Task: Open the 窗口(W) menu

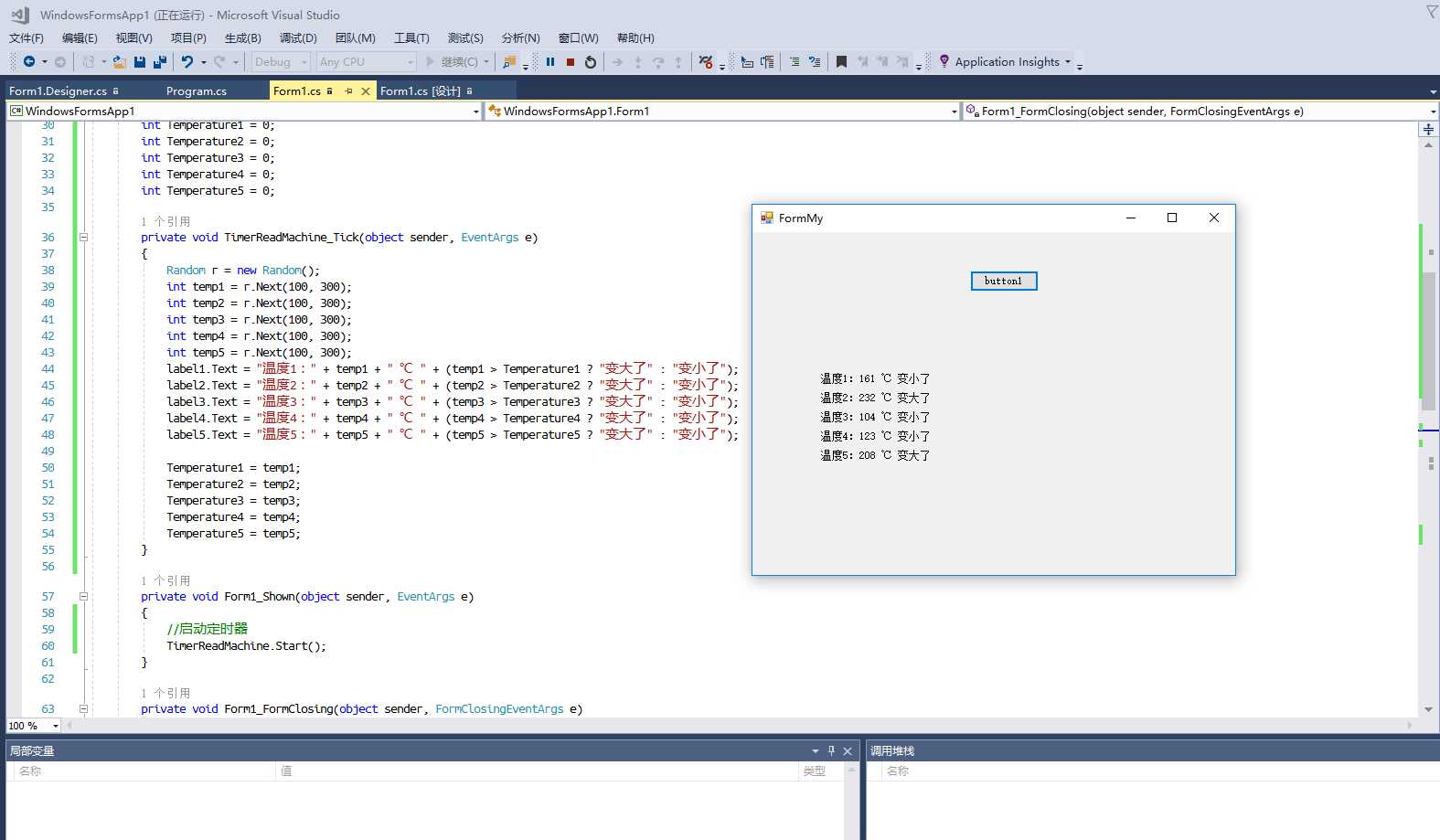Action: click(x=578, y=37)
